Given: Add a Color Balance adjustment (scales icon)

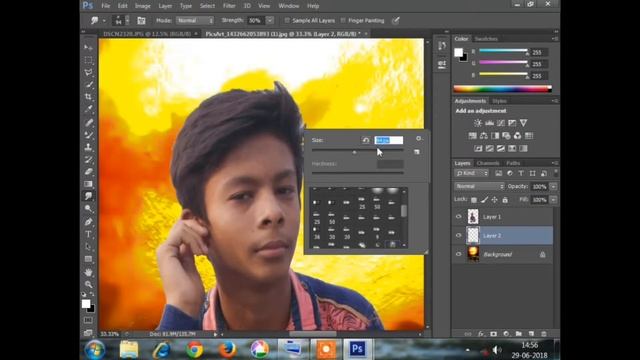Looking at the screenshot, I should pyautogui.click(x=484, y=136).
